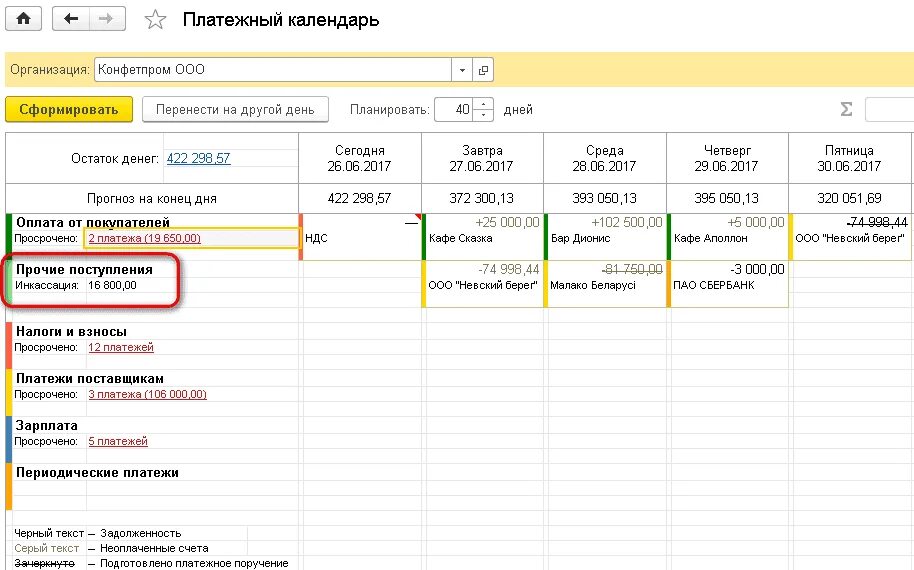
Task: Click the planning days field showing 40
Action: pyautogui.click(x=454, y=110)
